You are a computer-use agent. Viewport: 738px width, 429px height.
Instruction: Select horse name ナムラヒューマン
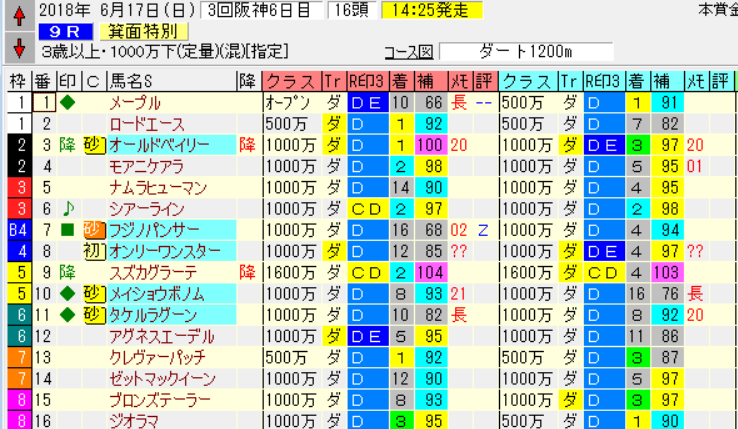[x=158, y=187]
